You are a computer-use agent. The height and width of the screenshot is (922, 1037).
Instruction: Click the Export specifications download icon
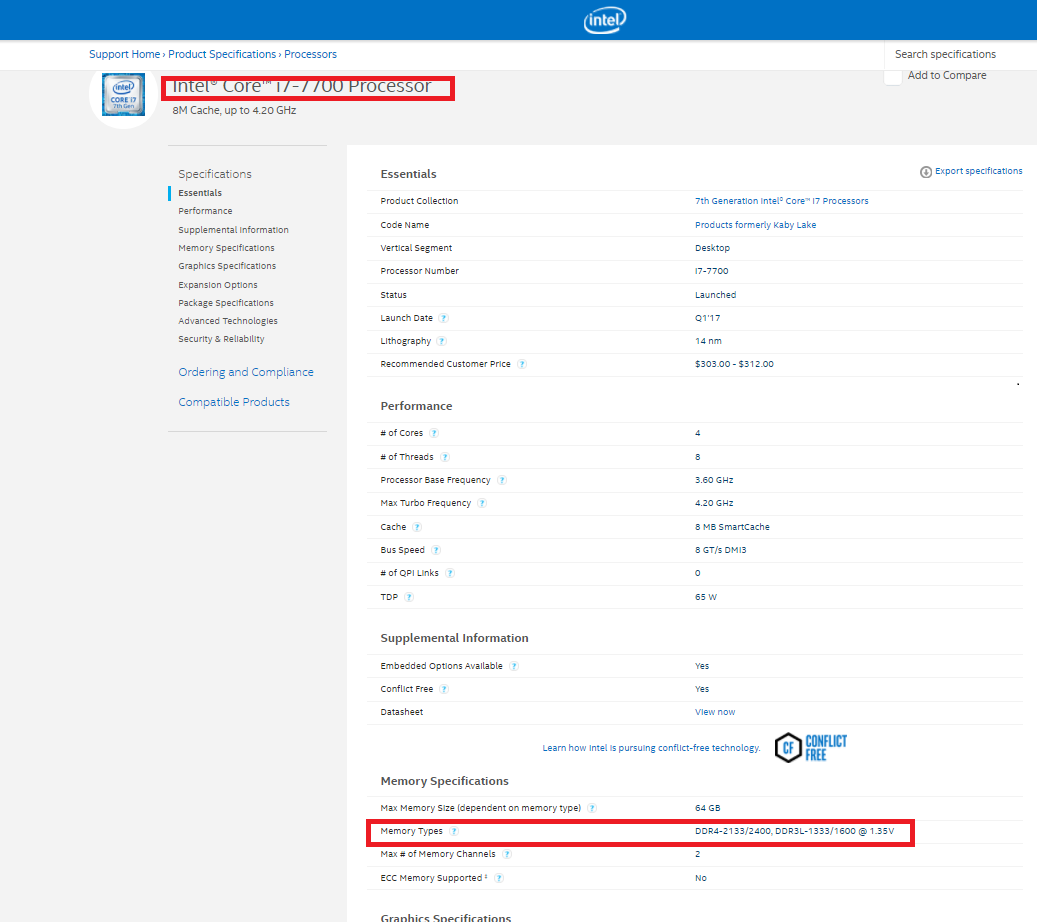pyautogui.click(x=926, y=172)
